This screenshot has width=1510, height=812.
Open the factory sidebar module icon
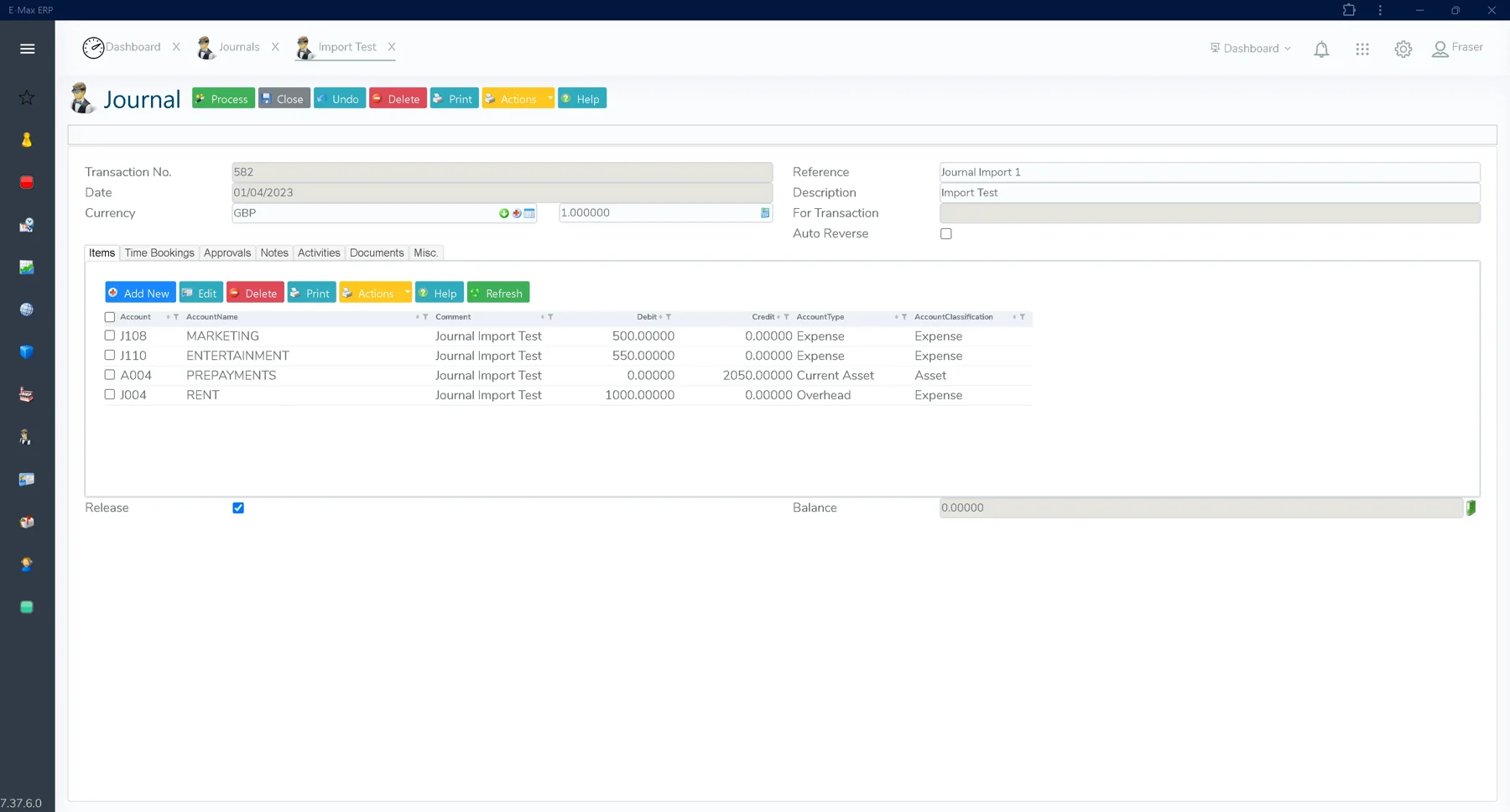click(x=27, y=394)
